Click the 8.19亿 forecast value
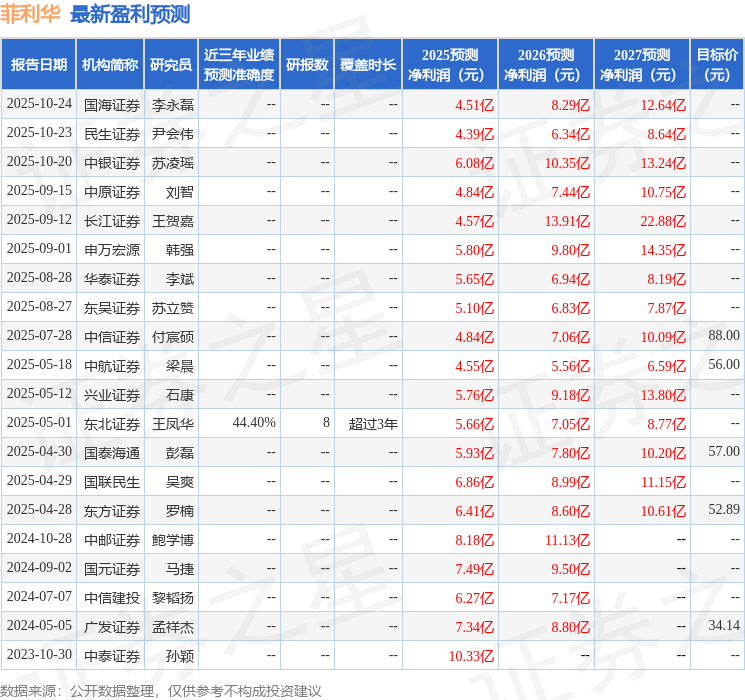Image resolution: width=745 pixels, height=700 pixels. (x=666, y=278)
